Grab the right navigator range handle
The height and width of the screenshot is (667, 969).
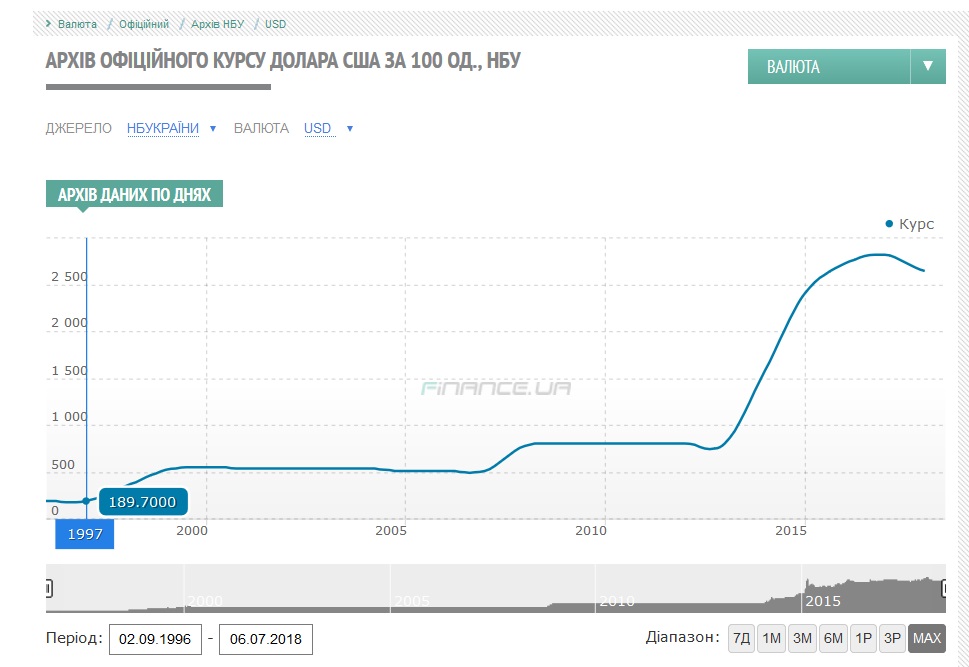click(x=944, y=589)
